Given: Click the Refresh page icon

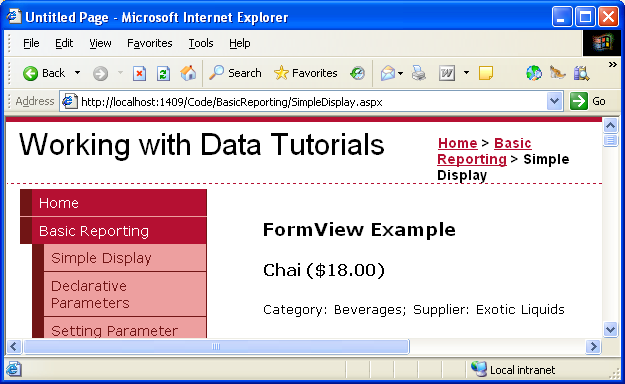Looking at the screenshot, I should coord(163,73).
